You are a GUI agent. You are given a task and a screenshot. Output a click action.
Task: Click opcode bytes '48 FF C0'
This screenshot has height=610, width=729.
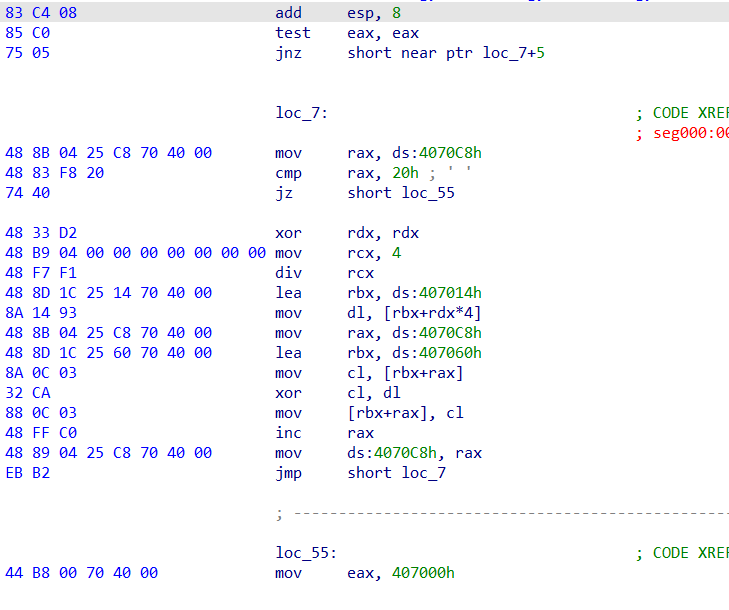click(41, 433)
